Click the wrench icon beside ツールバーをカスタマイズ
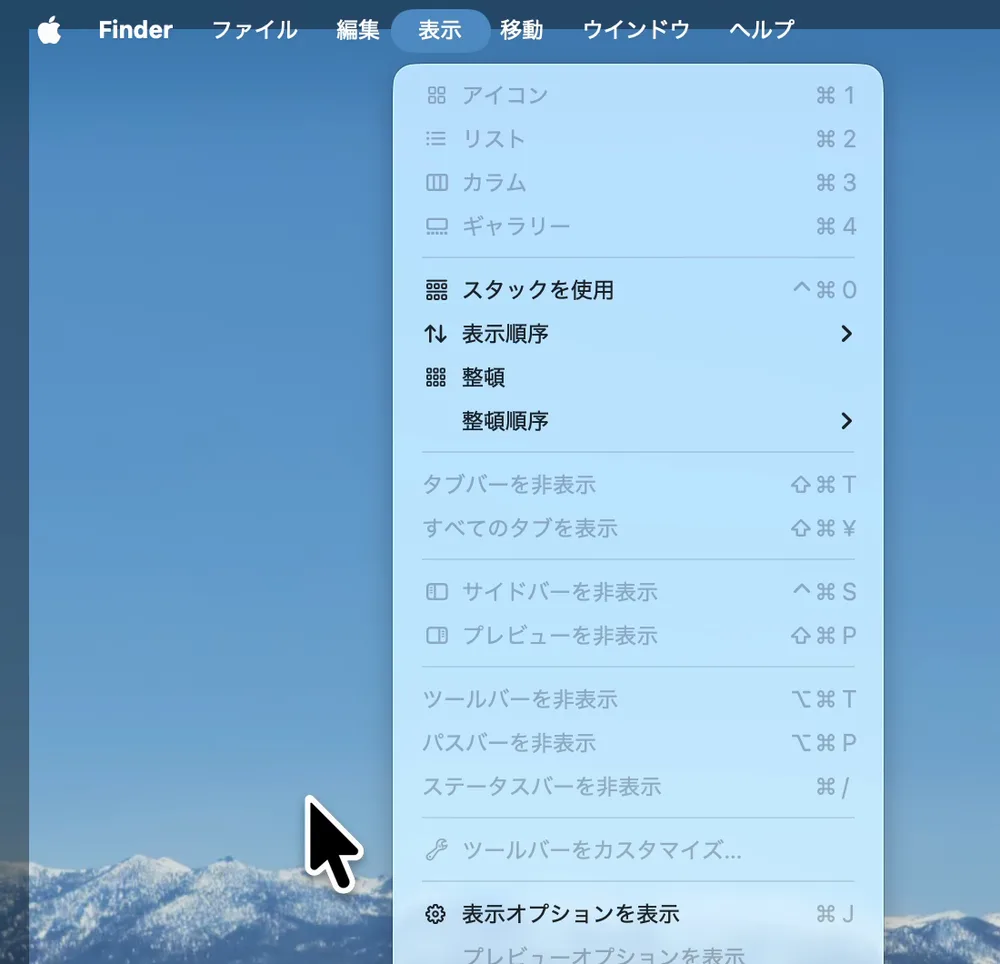Viewport: 1000px width, 964px height. pos(436,850)
